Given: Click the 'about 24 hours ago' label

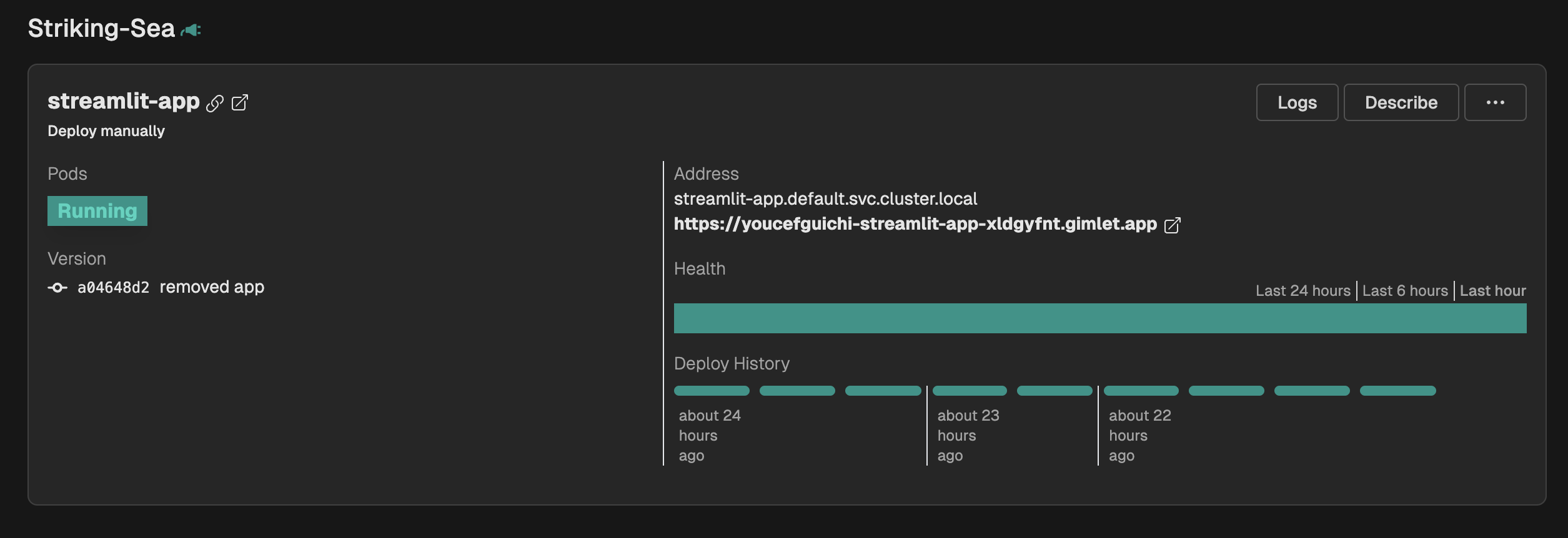Looking at the screenshot, I should pyautogui.click(x=710, y=436).
